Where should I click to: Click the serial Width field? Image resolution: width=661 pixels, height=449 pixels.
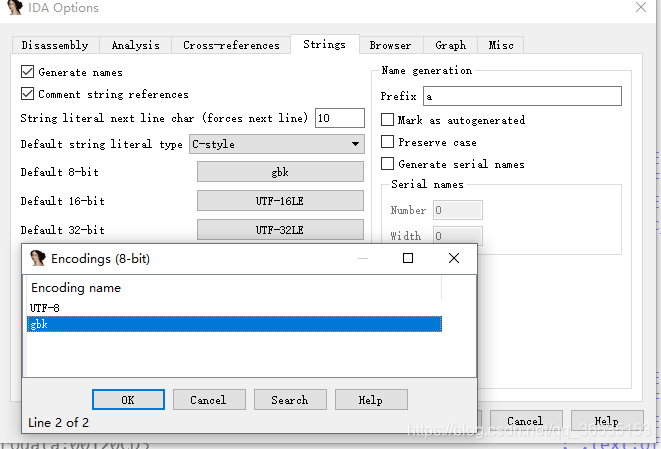click(x=458, y=236)
